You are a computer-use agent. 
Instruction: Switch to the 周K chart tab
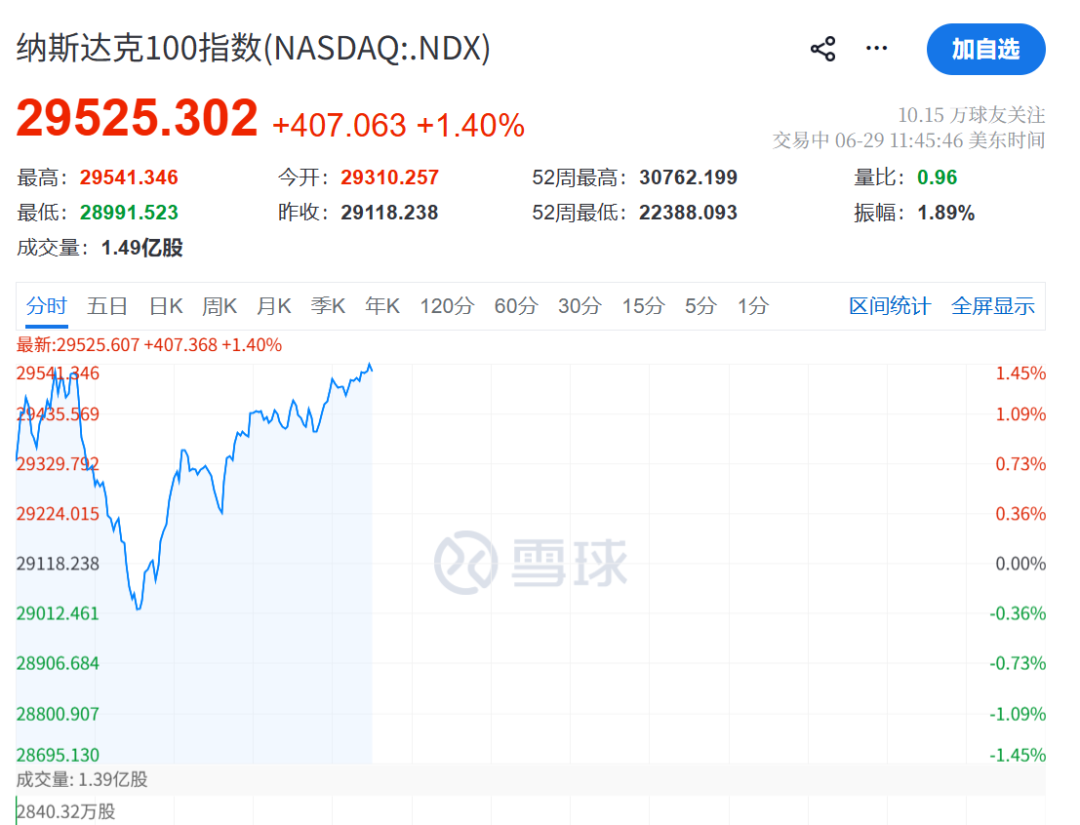[219, 305]
